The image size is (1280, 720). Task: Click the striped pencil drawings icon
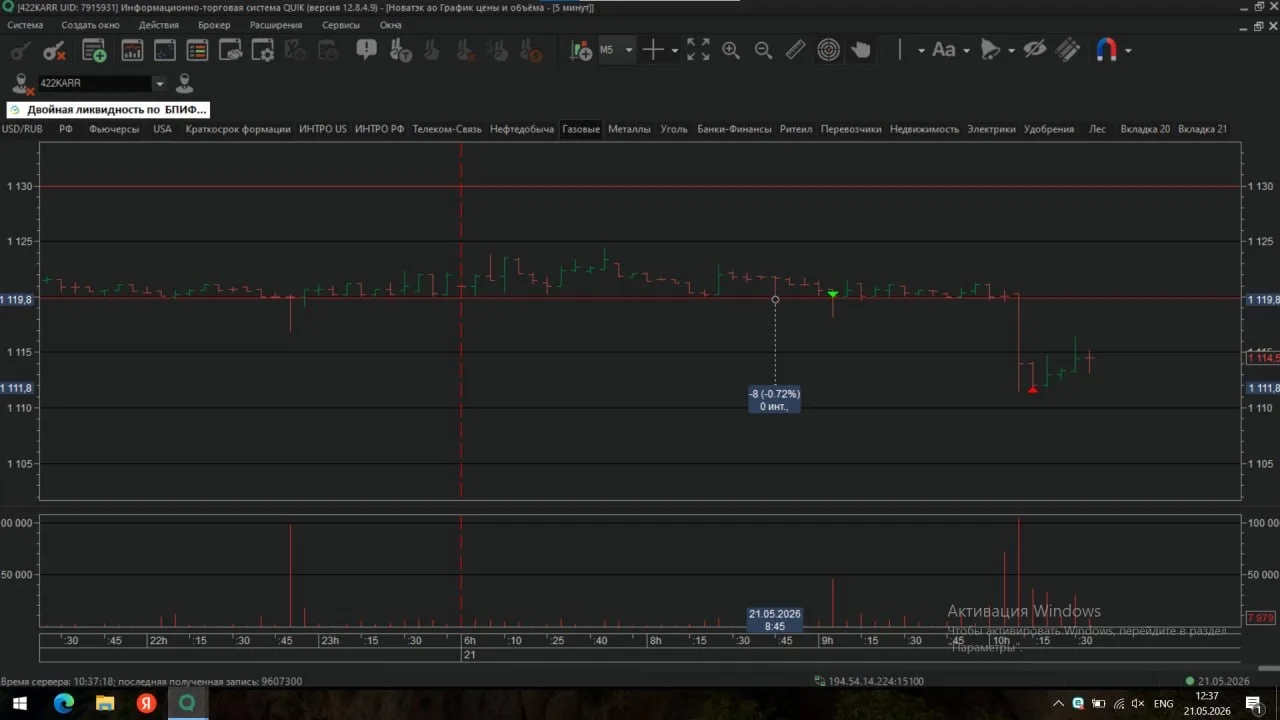[1068, 50]
